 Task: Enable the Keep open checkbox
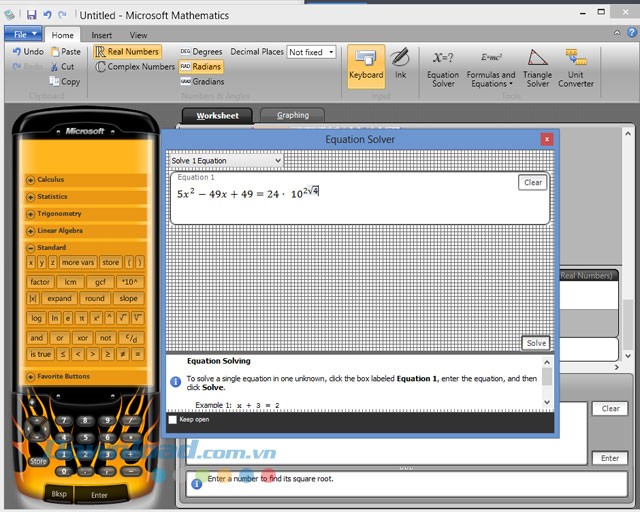173,419
